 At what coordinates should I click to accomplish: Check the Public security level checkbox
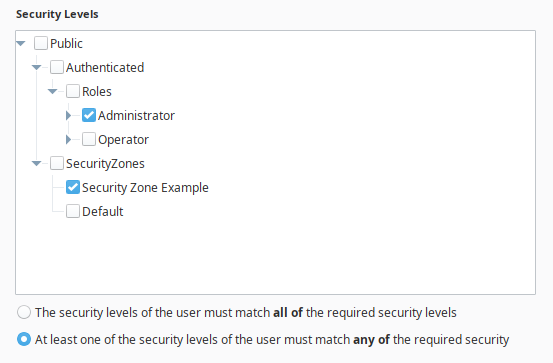(x=41, y=43)
